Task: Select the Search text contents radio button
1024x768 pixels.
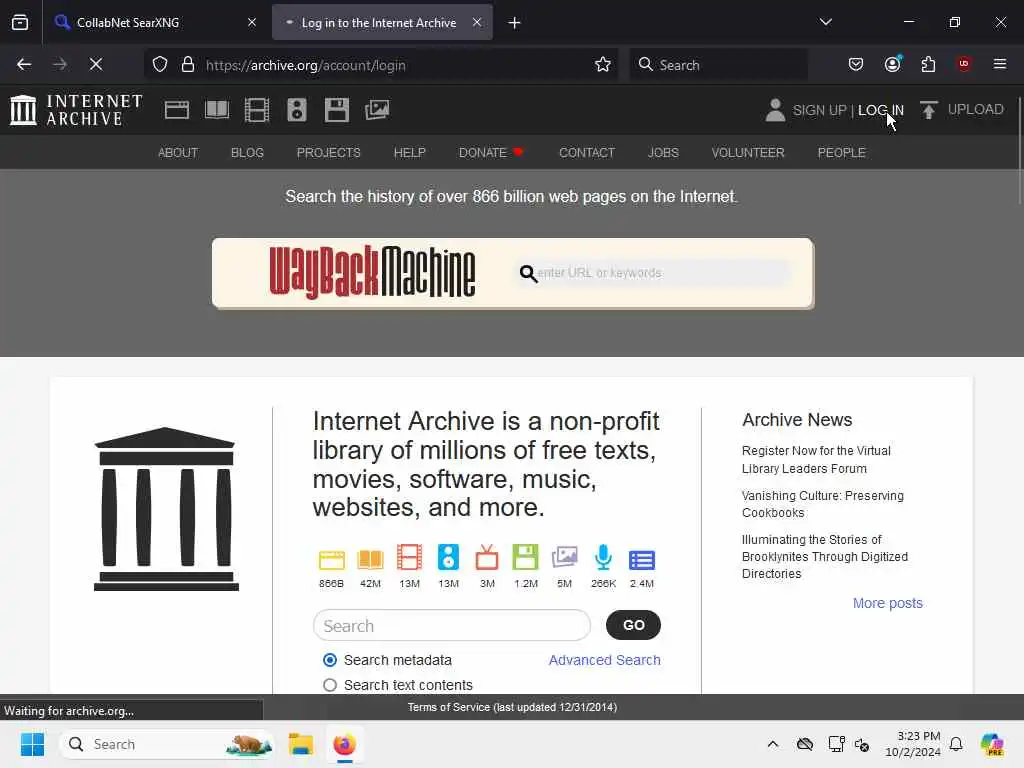Action: pyautogui.click(x=330, y=685)
